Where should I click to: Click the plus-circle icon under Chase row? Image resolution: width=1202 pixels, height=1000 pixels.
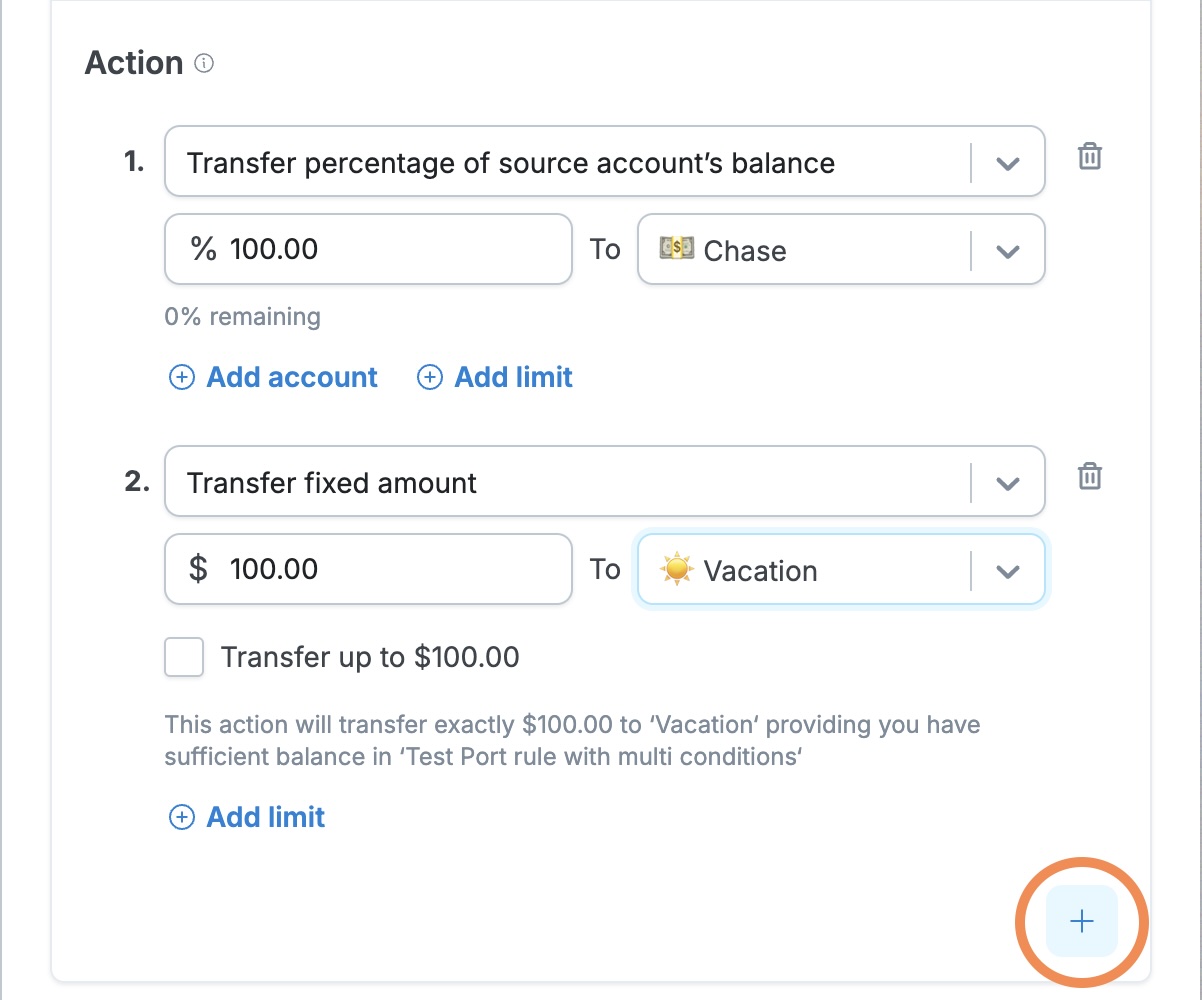(429, 378)
